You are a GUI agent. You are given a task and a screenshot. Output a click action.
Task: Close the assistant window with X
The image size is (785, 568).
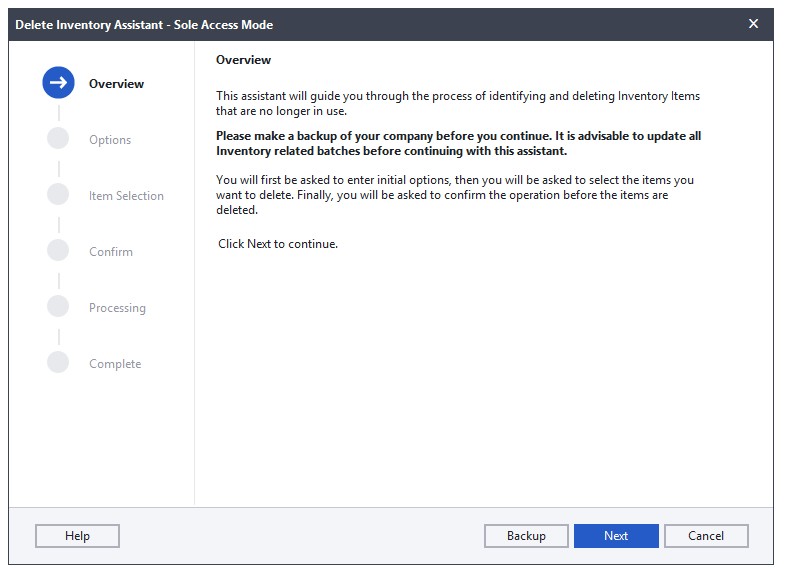point(754,24)
